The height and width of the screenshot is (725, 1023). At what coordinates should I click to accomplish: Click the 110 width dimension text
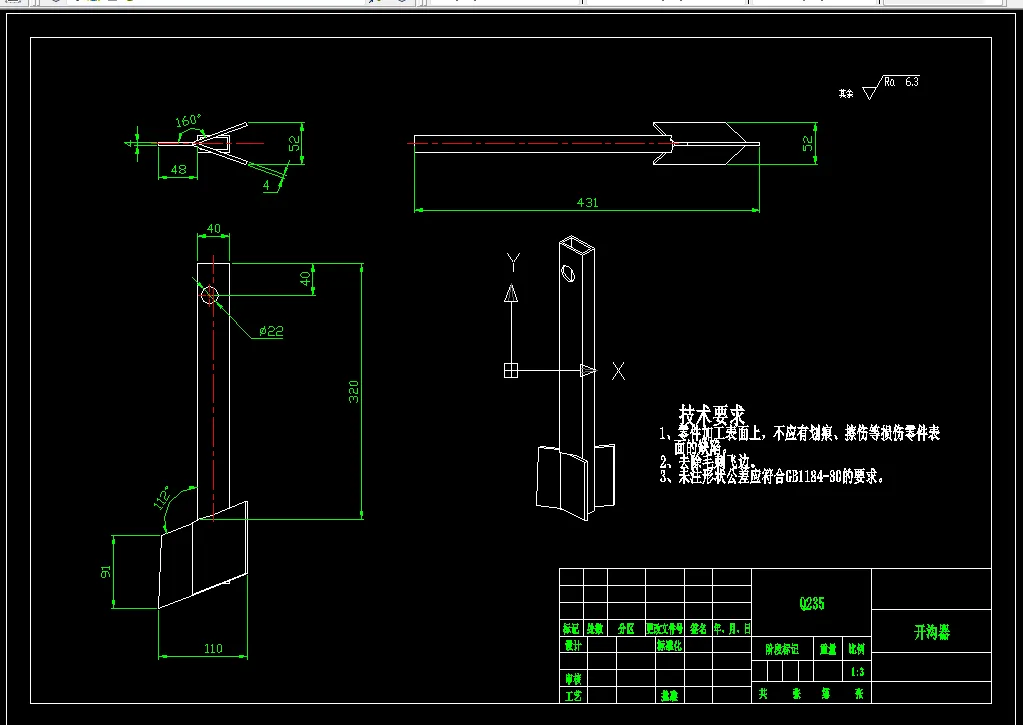point(213,649)
